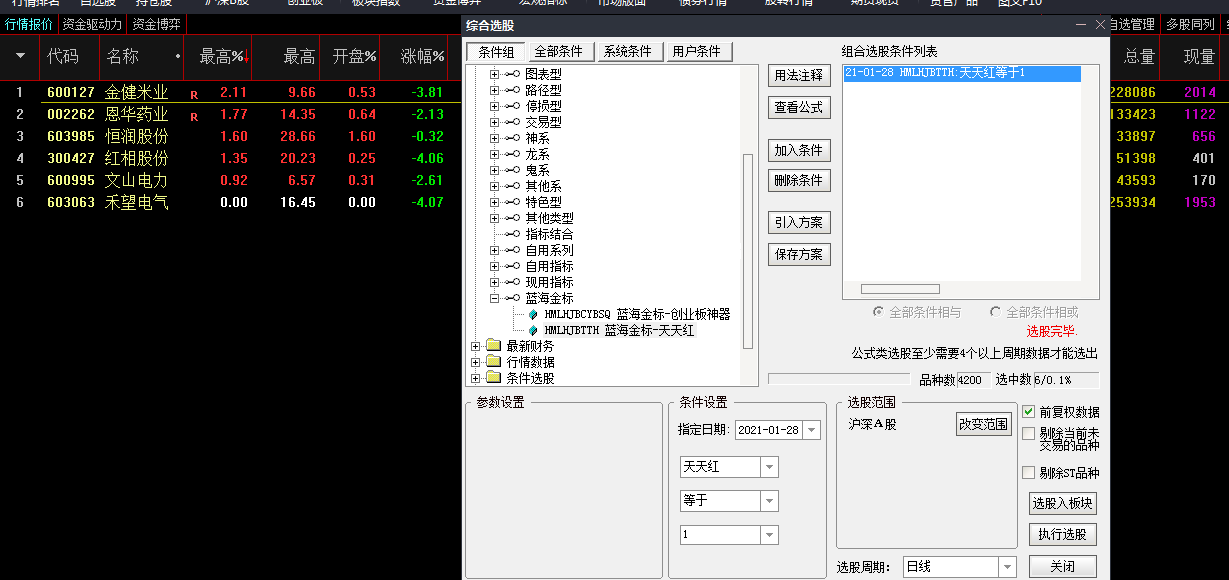Open the 天天红 condition dropdown
The height and width of the screenshot is (580, 1229).
coord(769,467)
